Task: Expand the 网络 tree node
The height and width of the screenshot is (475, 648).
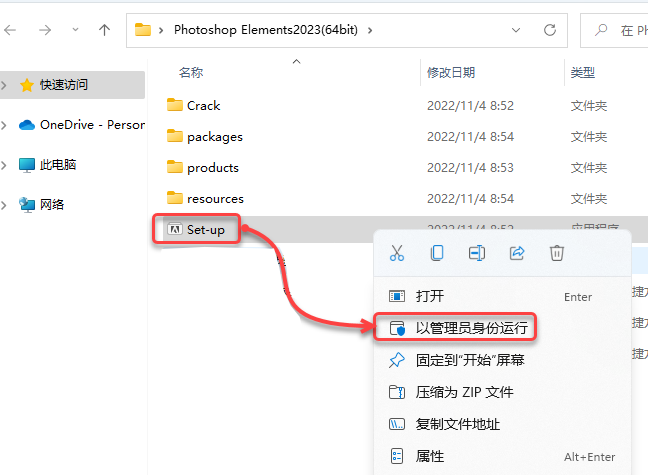Action: [x=4, y=205]
